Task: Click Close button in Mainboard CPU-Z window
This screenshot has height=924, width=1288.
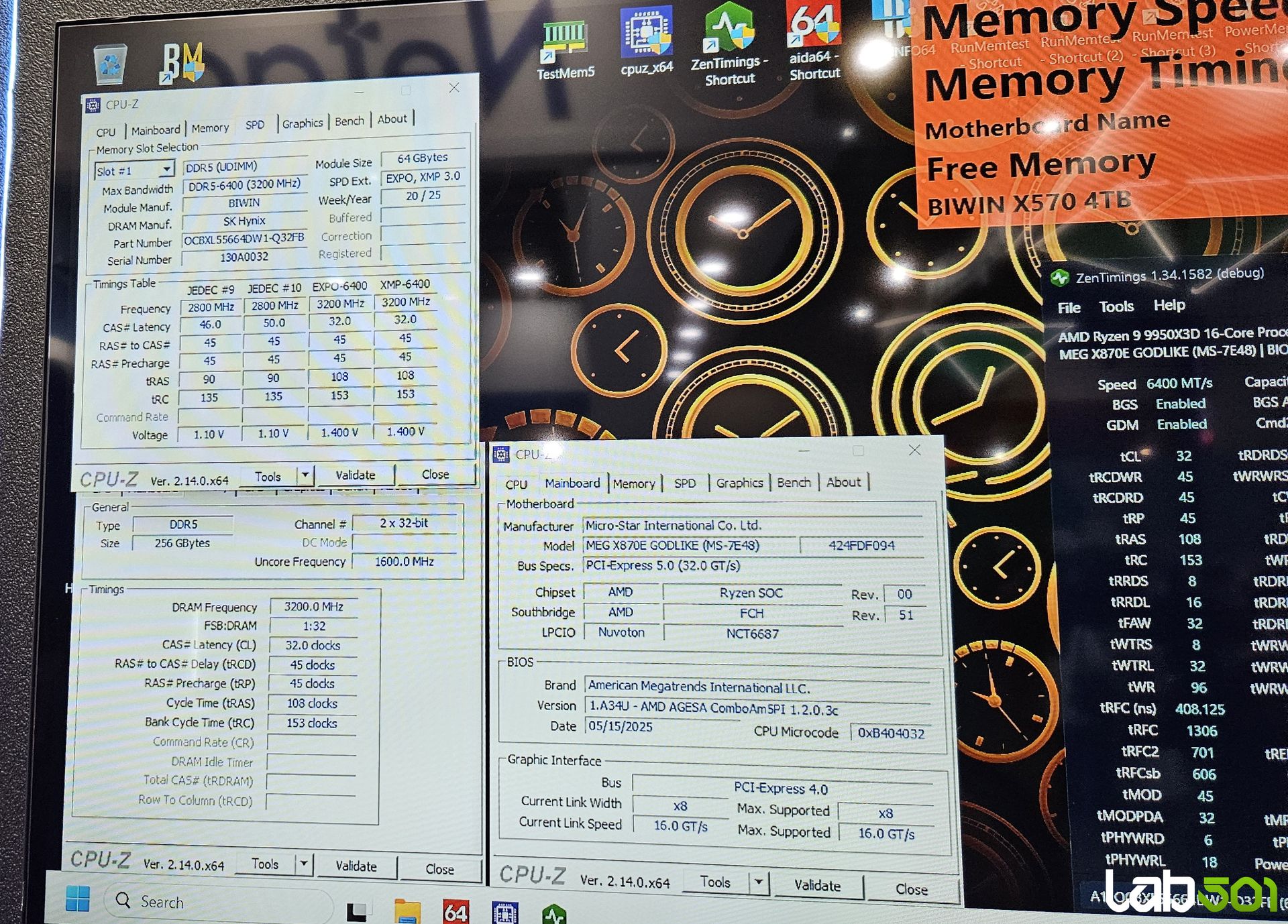Action: (912, 889)
